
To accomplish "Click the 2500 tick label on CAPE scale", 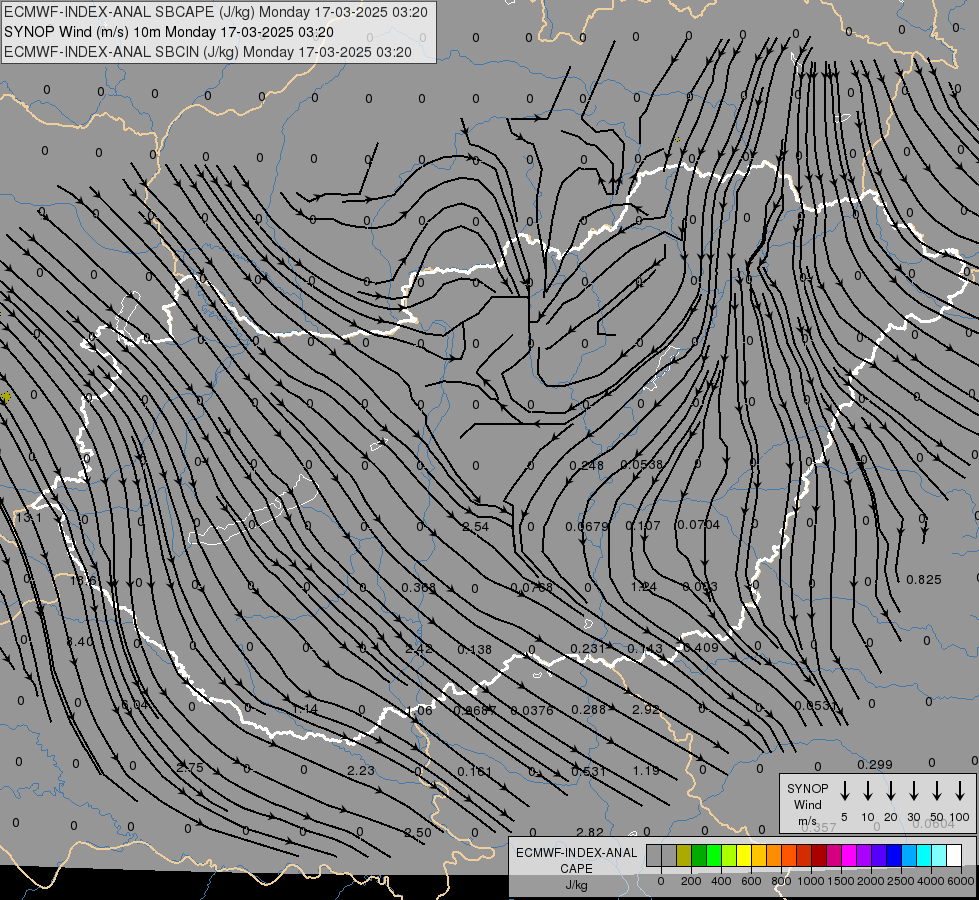I will click(x=901, y=881).
